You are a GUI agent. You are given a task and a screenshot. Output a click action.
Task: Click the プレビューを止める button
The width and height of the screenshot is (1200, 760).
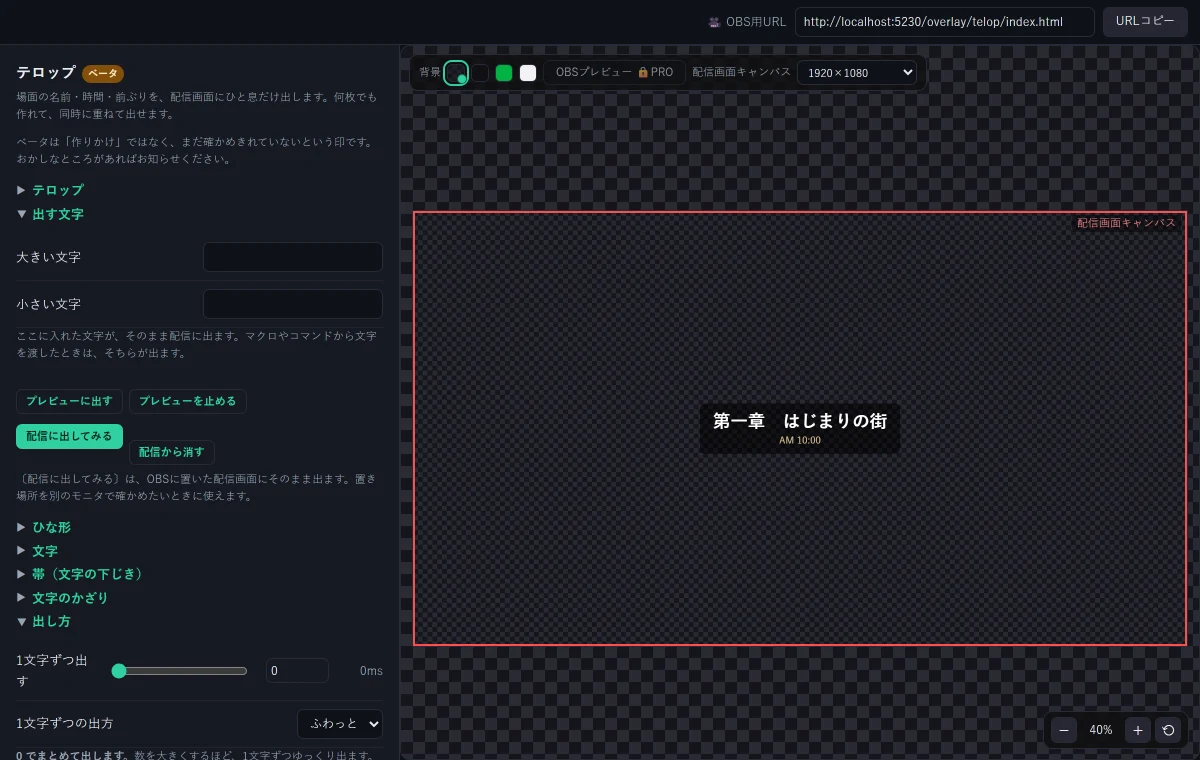(188, 401)
